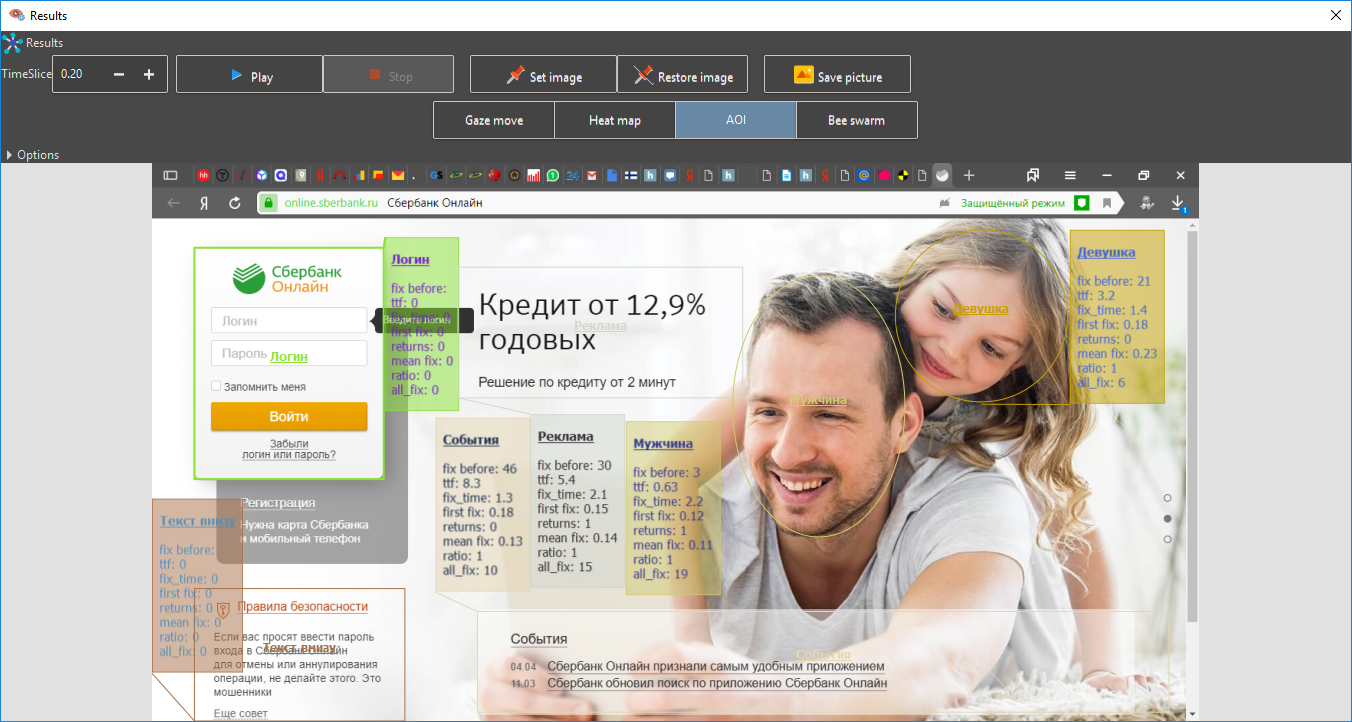Click the 'Мужчина' AOI stats panel heading

pos(663,443)
